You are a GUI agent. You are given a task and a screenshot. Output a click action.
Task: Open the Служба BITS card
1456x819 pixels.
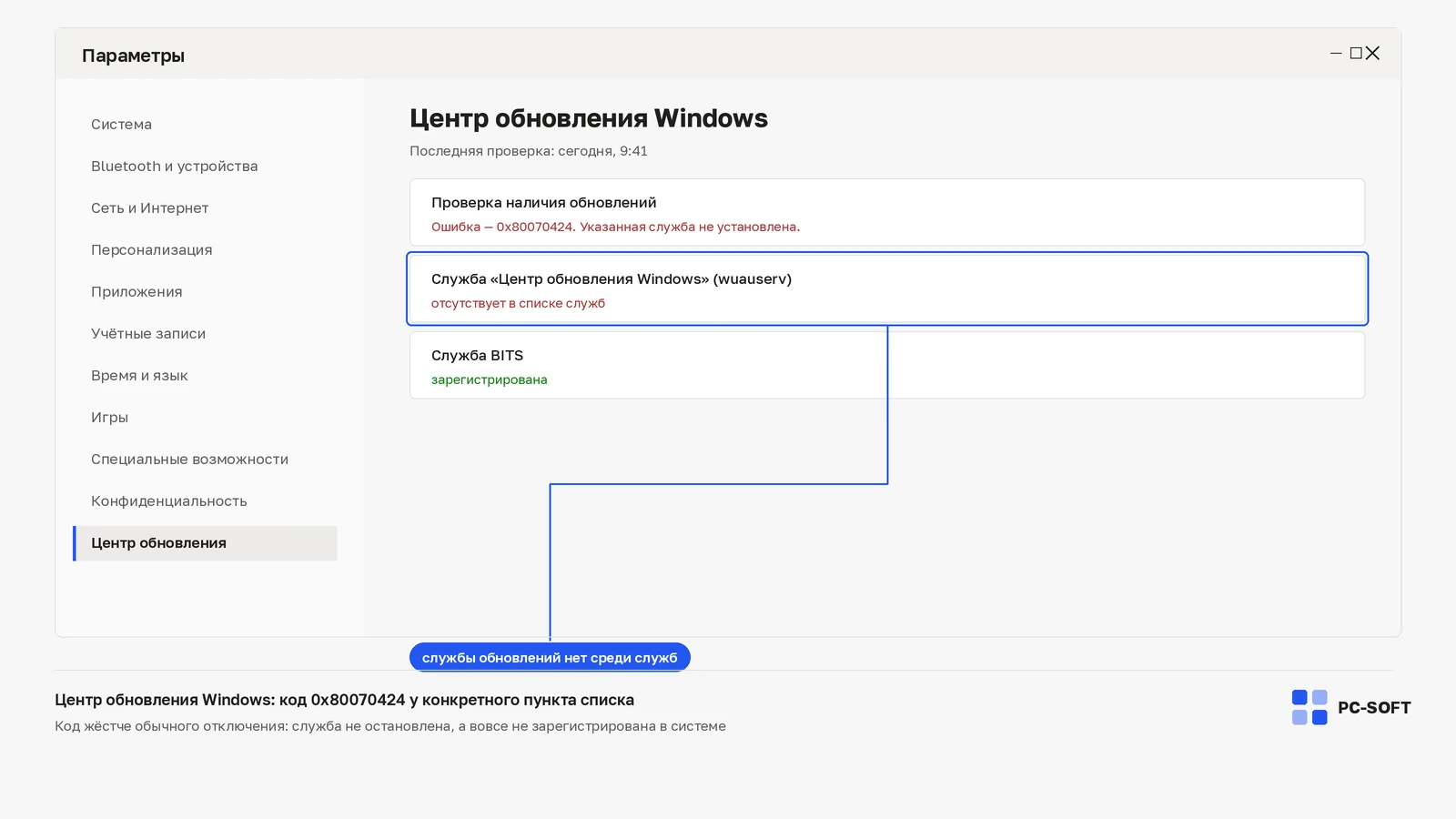click(887, 365)
